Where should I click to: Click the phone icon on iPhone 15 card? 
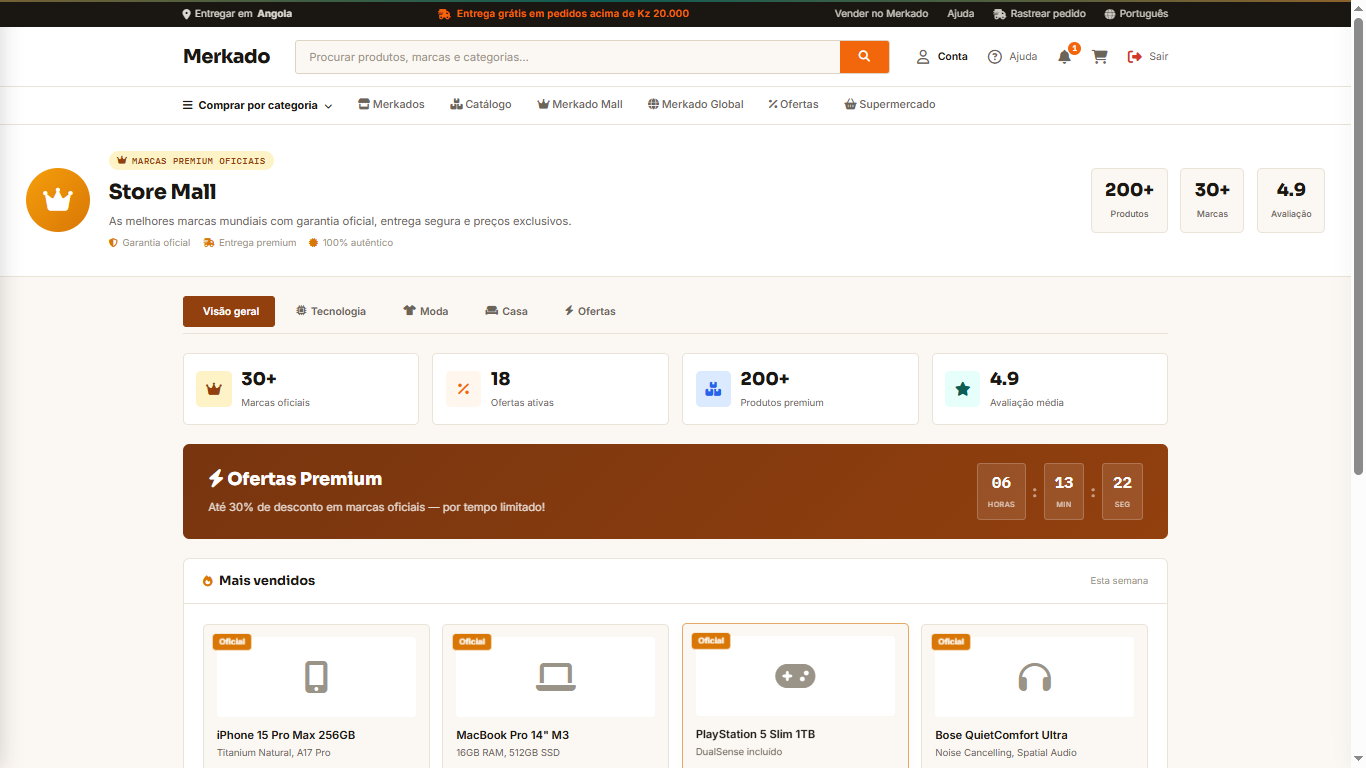316,677
